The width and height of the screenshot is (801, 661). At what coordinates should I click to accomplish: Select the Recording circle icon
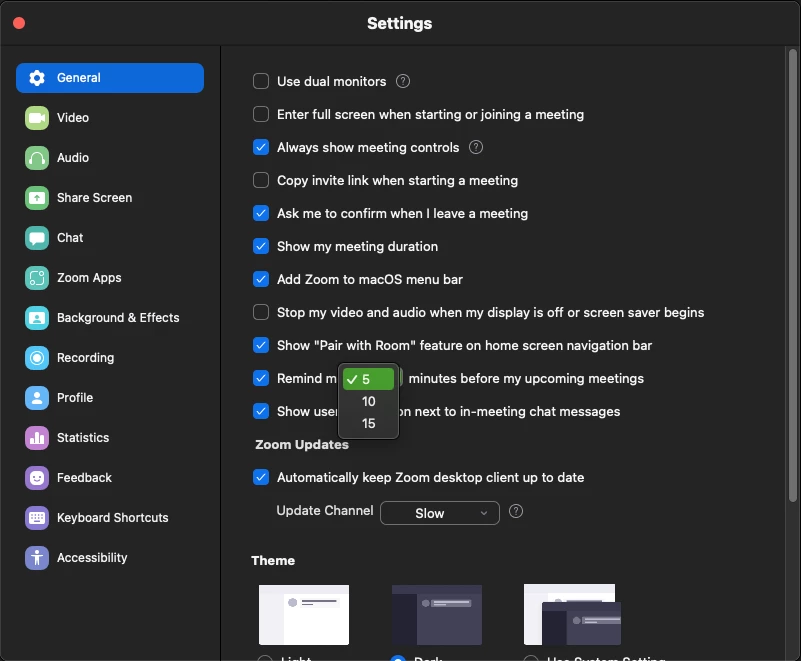37,358
